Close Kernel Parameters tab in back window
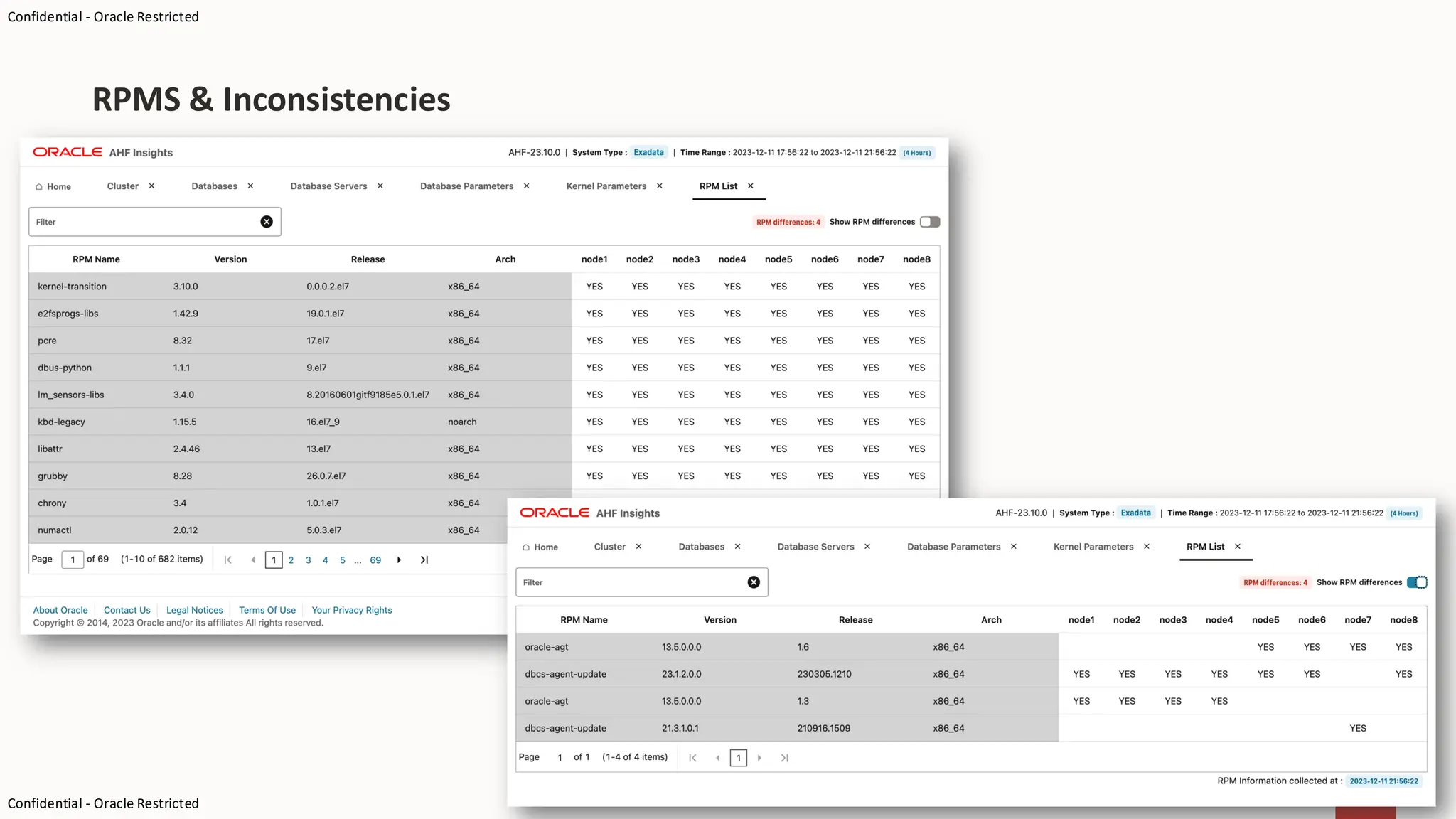 click(660, 186)
